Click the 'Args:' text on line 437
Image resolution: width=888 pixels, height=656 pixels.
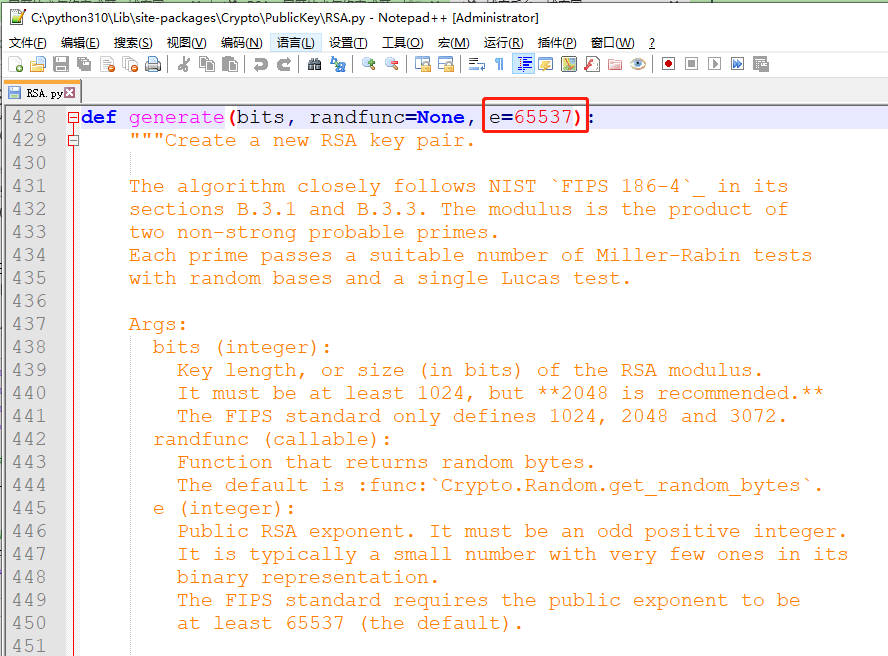157,325
